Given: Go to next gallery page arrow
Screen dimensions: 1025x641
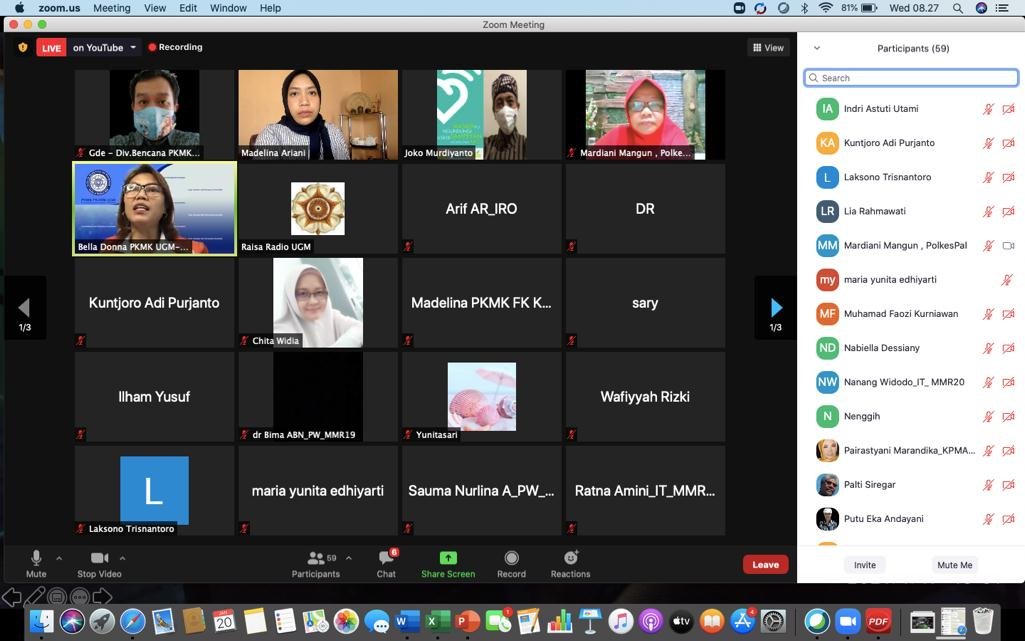Looking at the screenshot, I should click(775, 308).
